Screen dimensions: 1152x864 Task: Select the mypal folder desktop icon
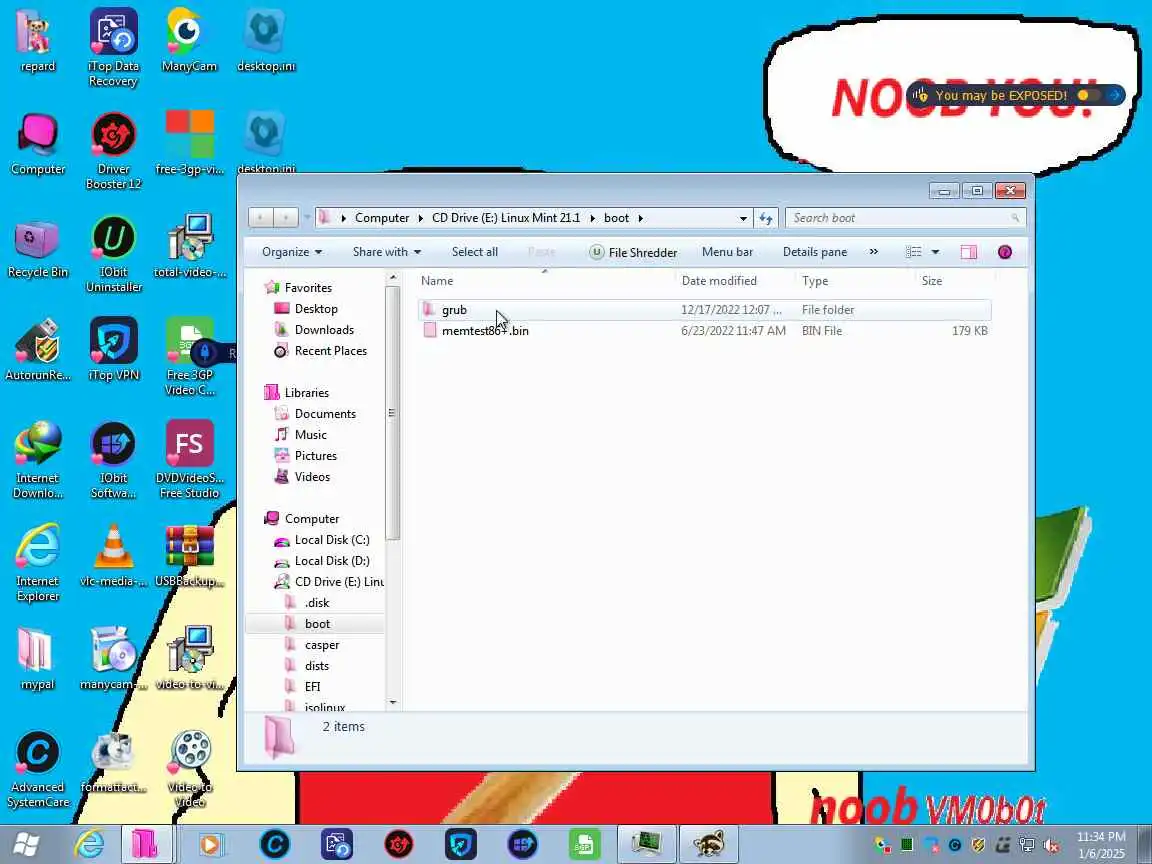pos(37,659)
